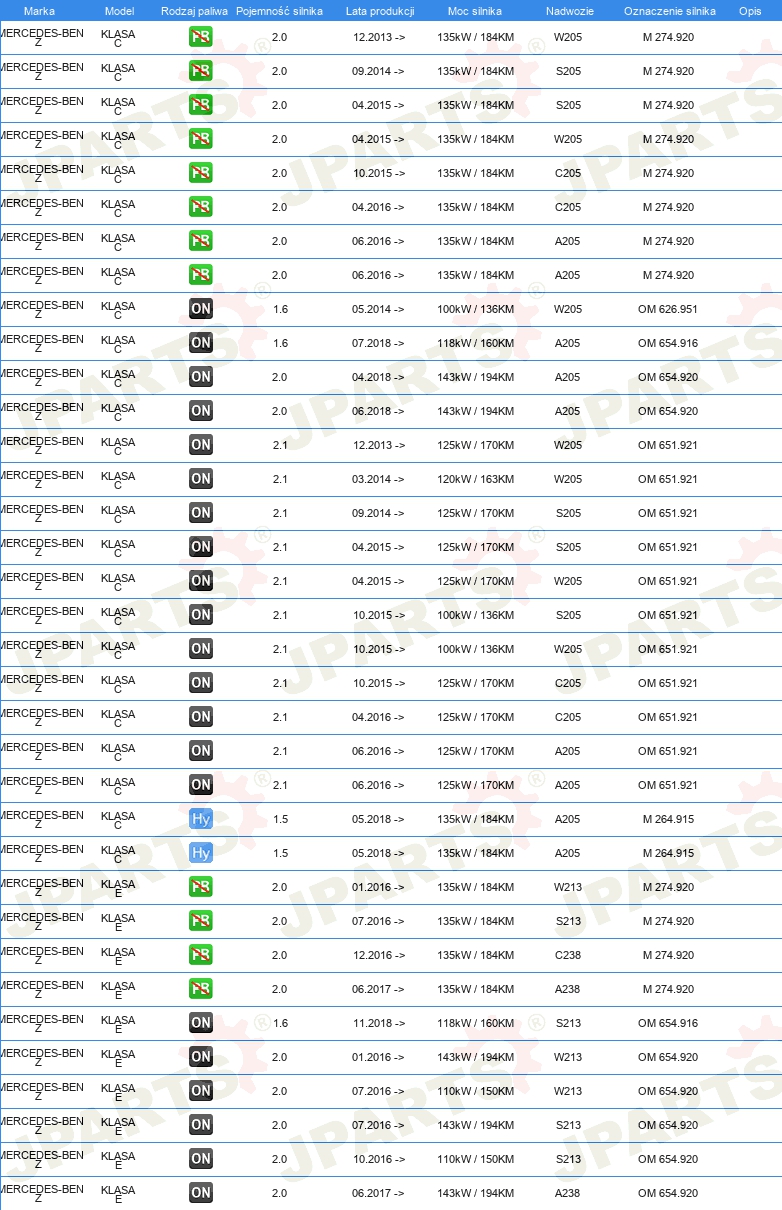782x1210 pixels.
Task: Click petrol icon in 04.2015 W205 M 274.920 row
Action: tap(201, 140)
